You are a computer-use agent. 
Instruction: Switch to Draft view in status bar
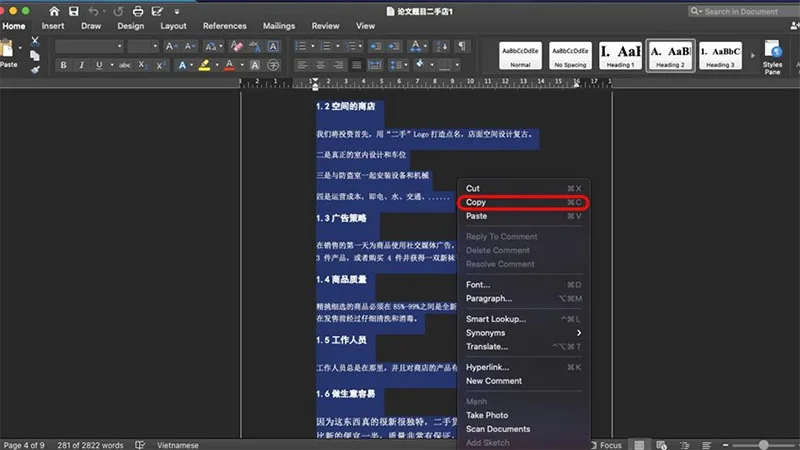click(707, 445)
